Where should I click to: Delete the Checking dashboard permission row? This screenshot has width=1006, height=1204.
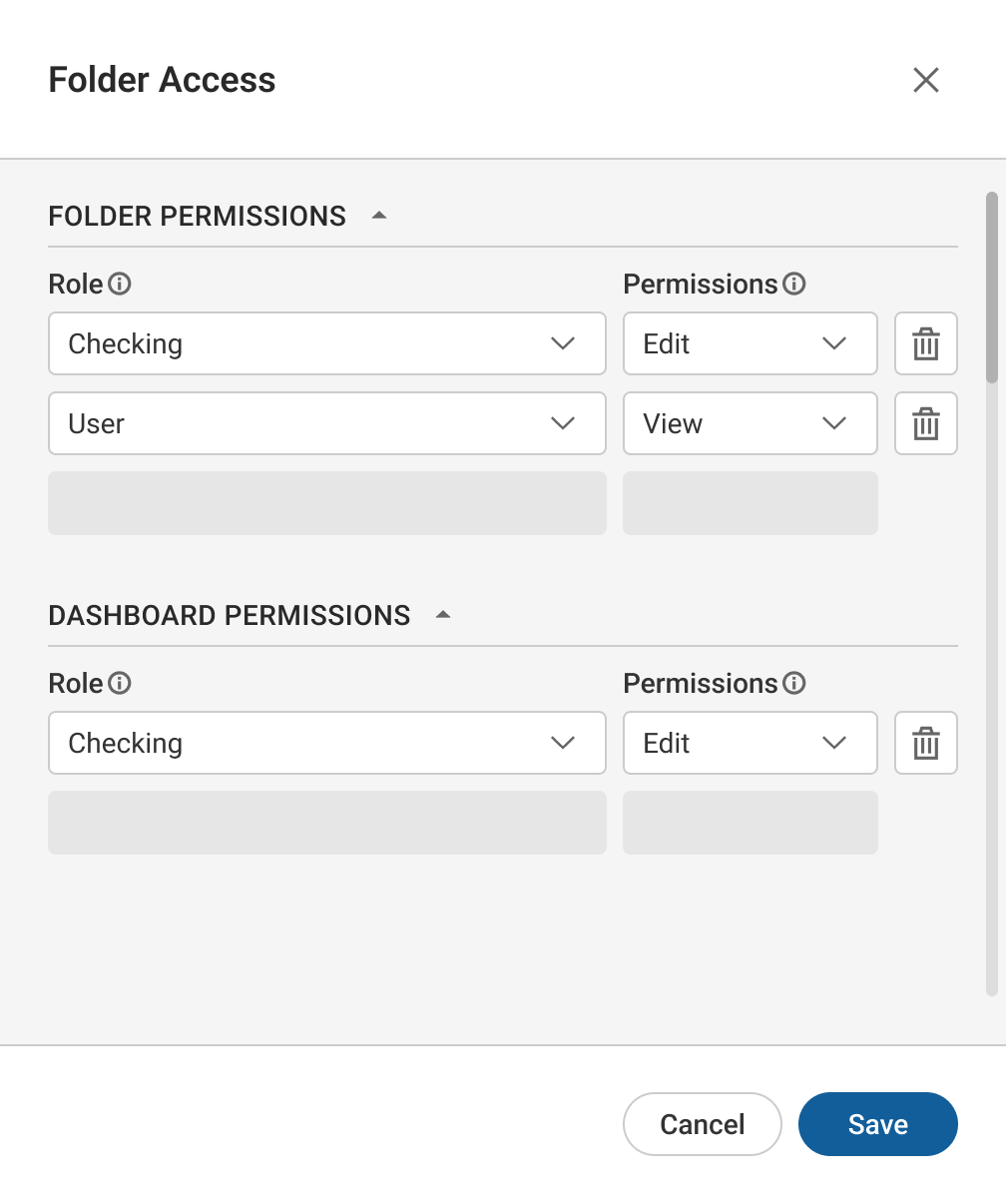tap(926, 743)
